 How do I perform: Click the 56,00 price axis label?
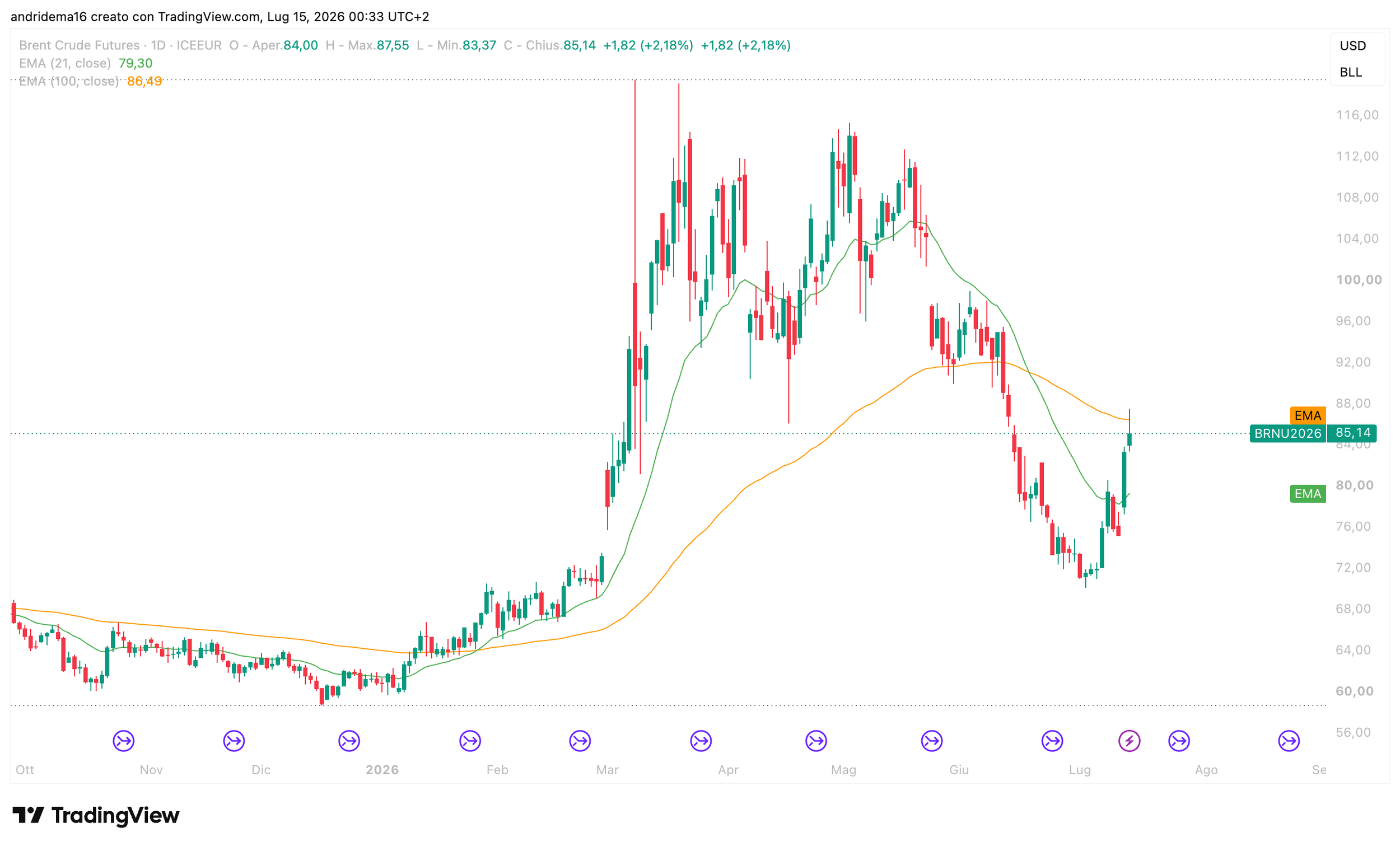click(x=1353, y=732)
